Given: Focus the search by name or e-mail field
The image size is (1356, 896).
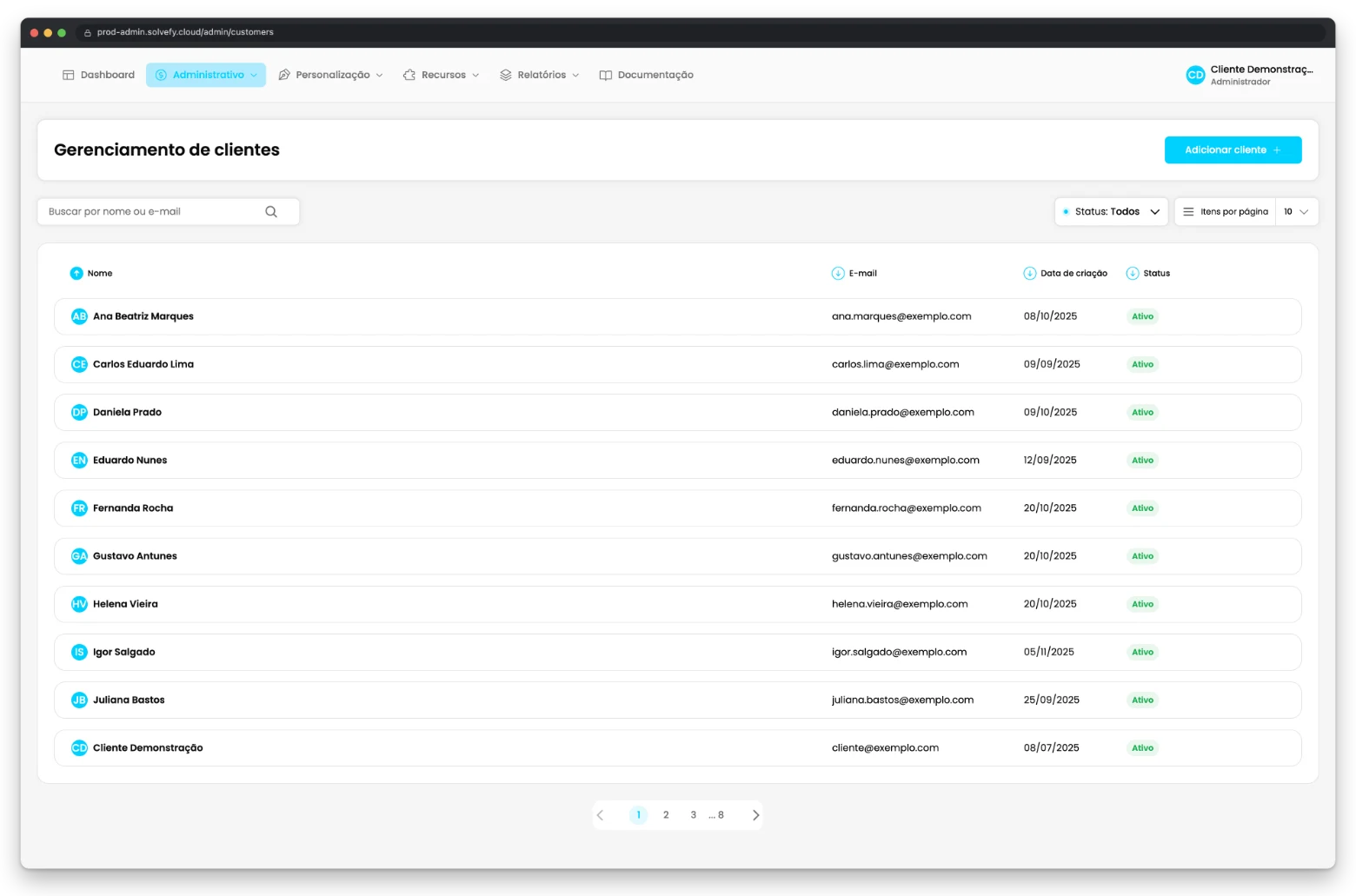Looking at the screenshot, I should tap(169, 212).
